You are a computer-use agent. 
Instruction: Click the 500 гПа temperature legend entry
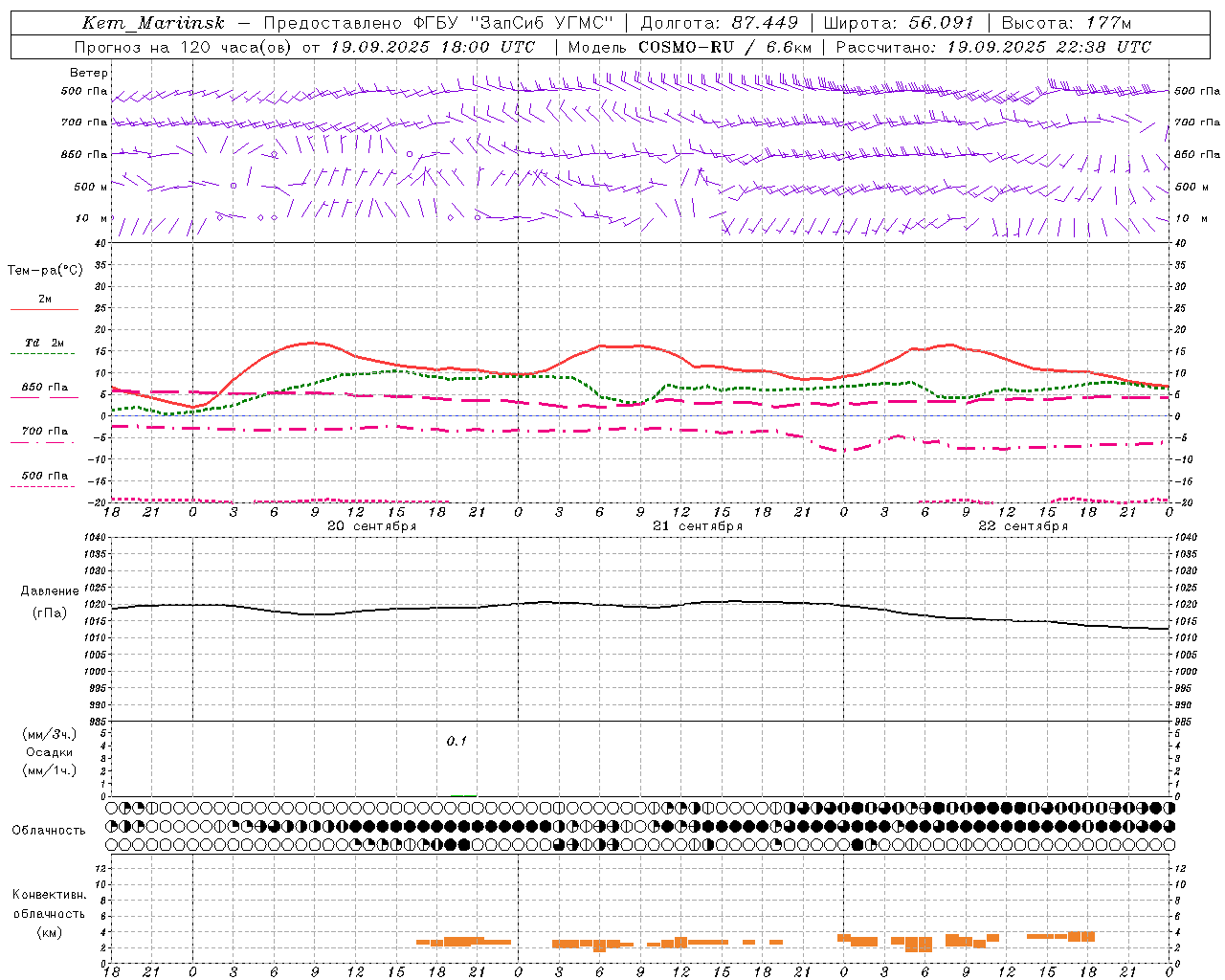click(x=45, y=476)
